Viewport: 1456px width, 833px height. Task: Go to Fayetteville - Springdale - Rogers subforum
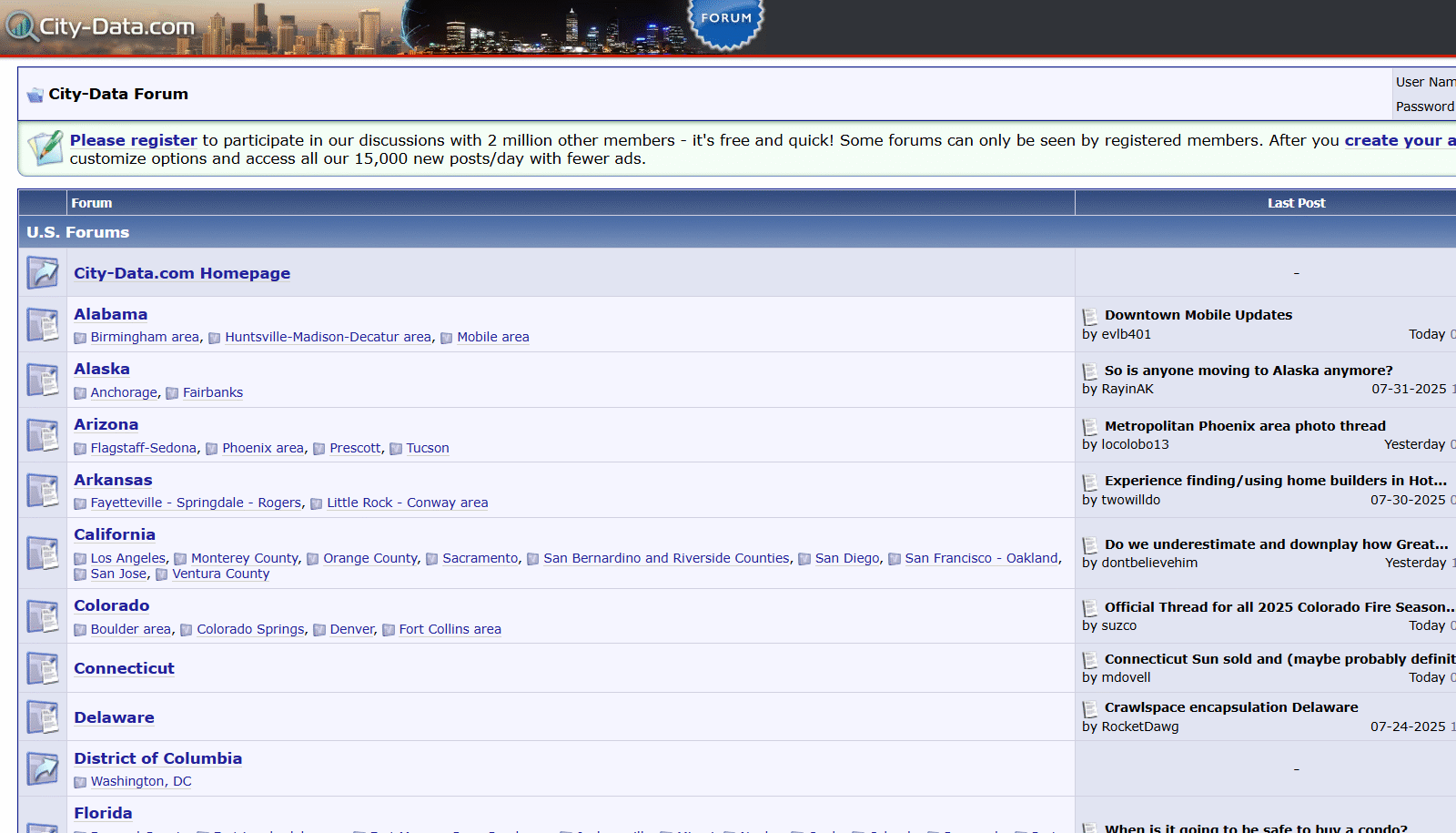click(196, 503)
